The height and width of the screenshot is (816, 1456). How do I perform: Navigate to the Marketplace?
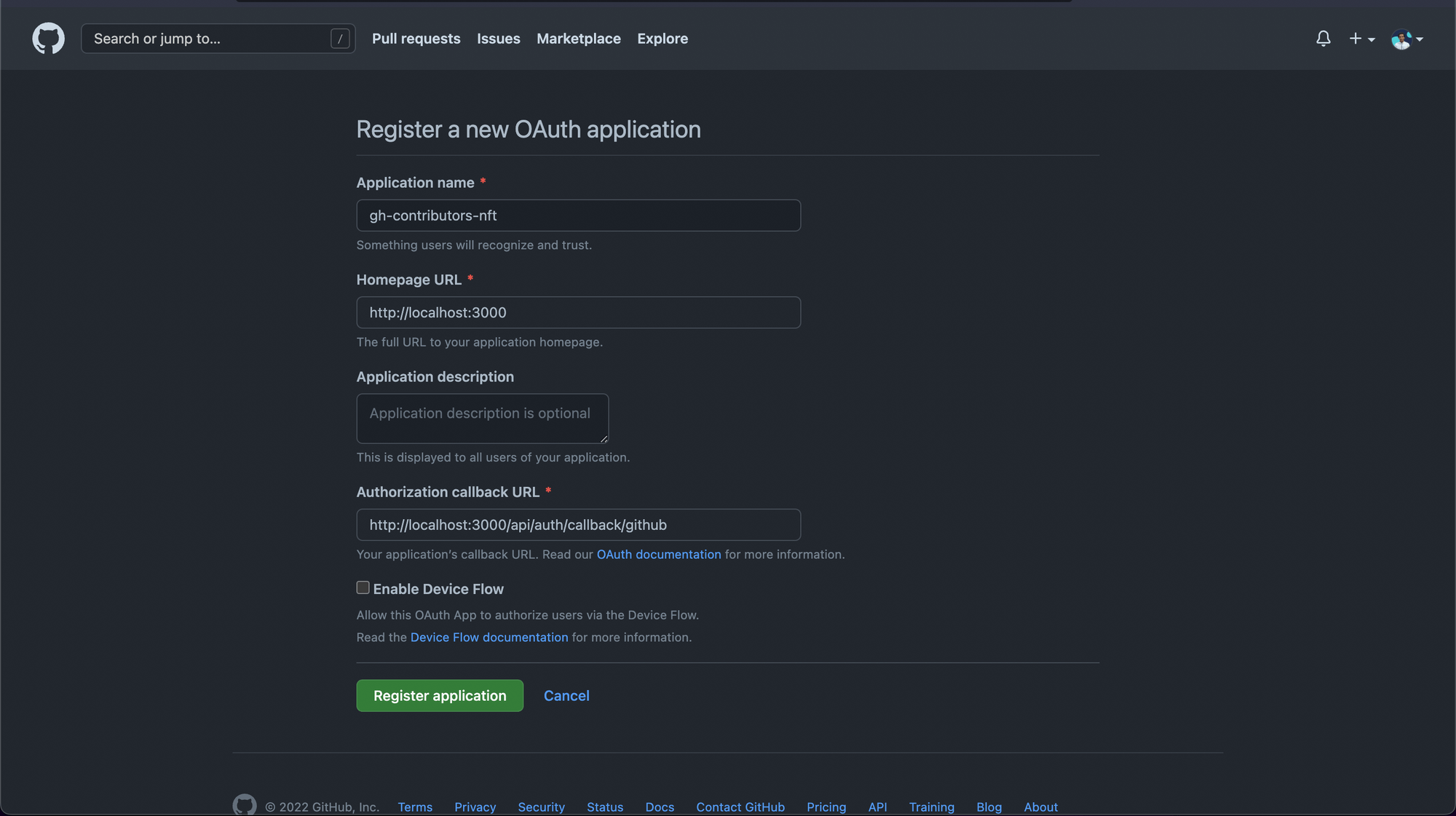[x=578, y=39]
